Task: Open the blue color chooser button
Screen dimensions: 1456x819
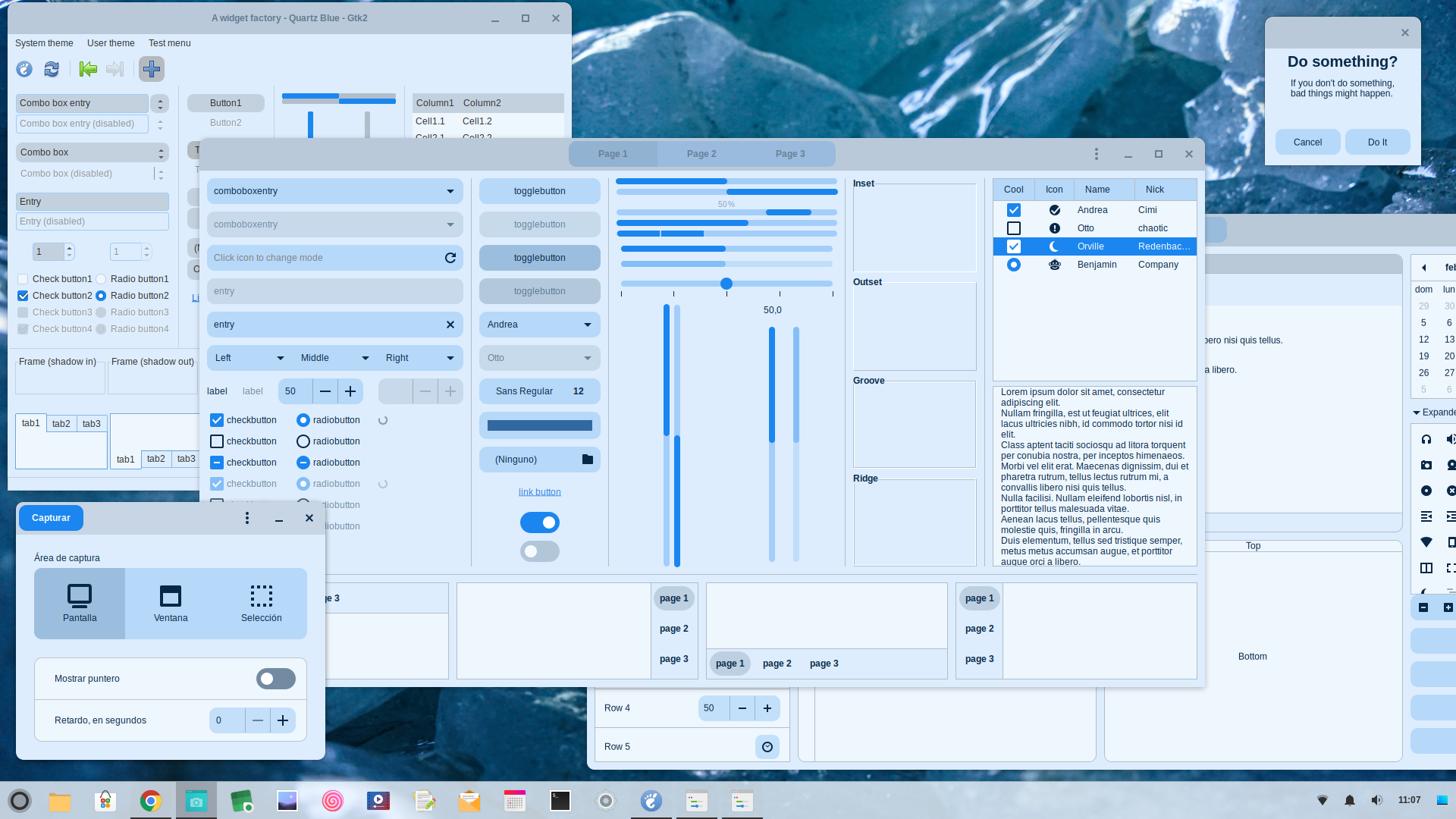Action: coord(540,425)
